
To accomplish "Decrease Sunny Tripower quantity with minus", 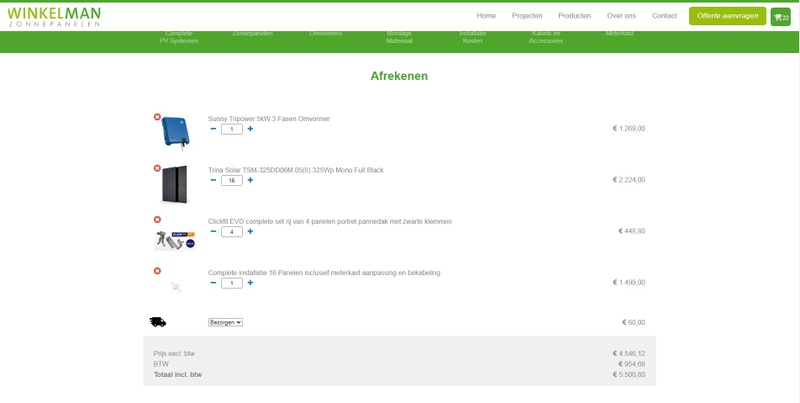I will click(213, 129).
